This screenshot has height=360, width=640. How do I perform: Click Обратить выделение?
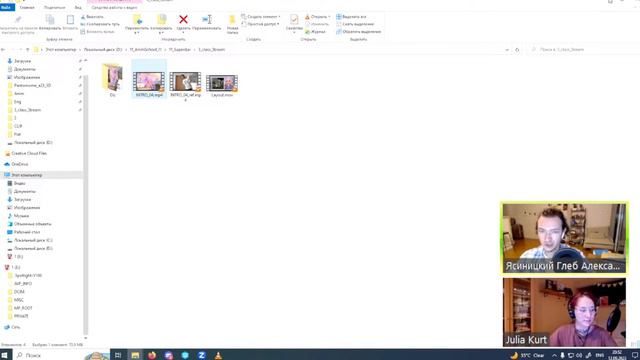click(x=359, y=31)
